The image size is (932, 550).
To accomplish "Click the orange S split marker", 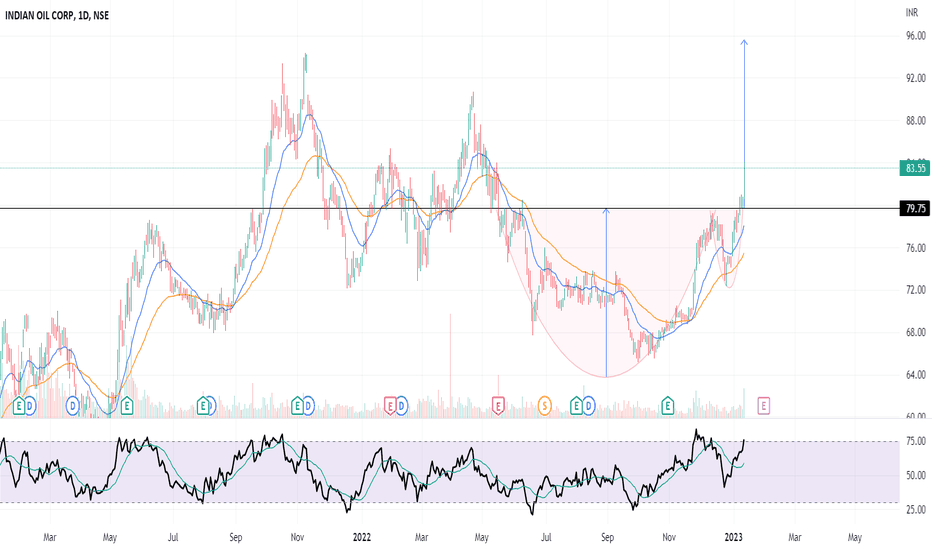I will click(544, 406).
